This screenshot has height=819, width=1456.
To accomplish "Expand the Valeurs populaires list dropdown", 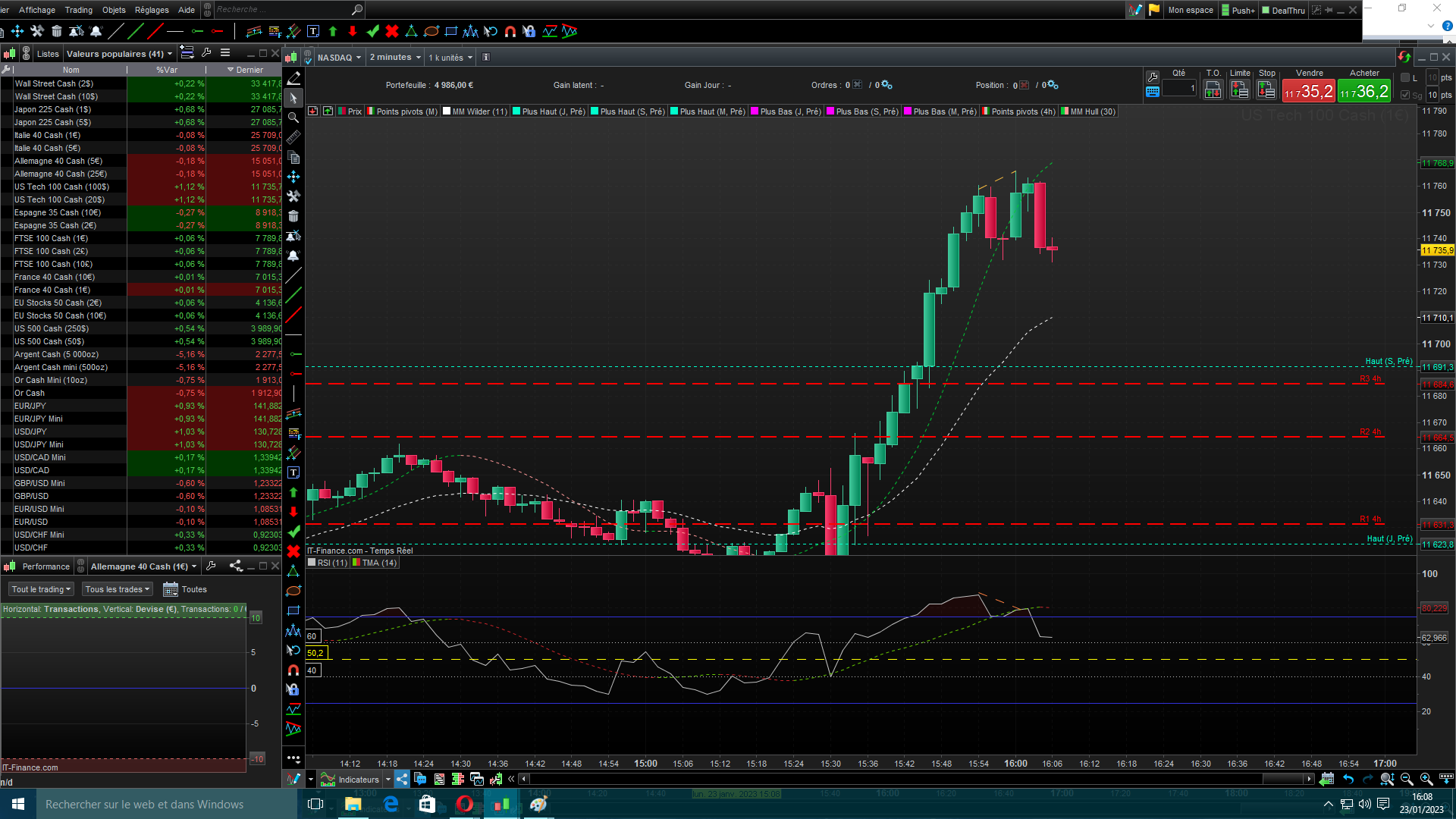I will click(x=119, y=54).
